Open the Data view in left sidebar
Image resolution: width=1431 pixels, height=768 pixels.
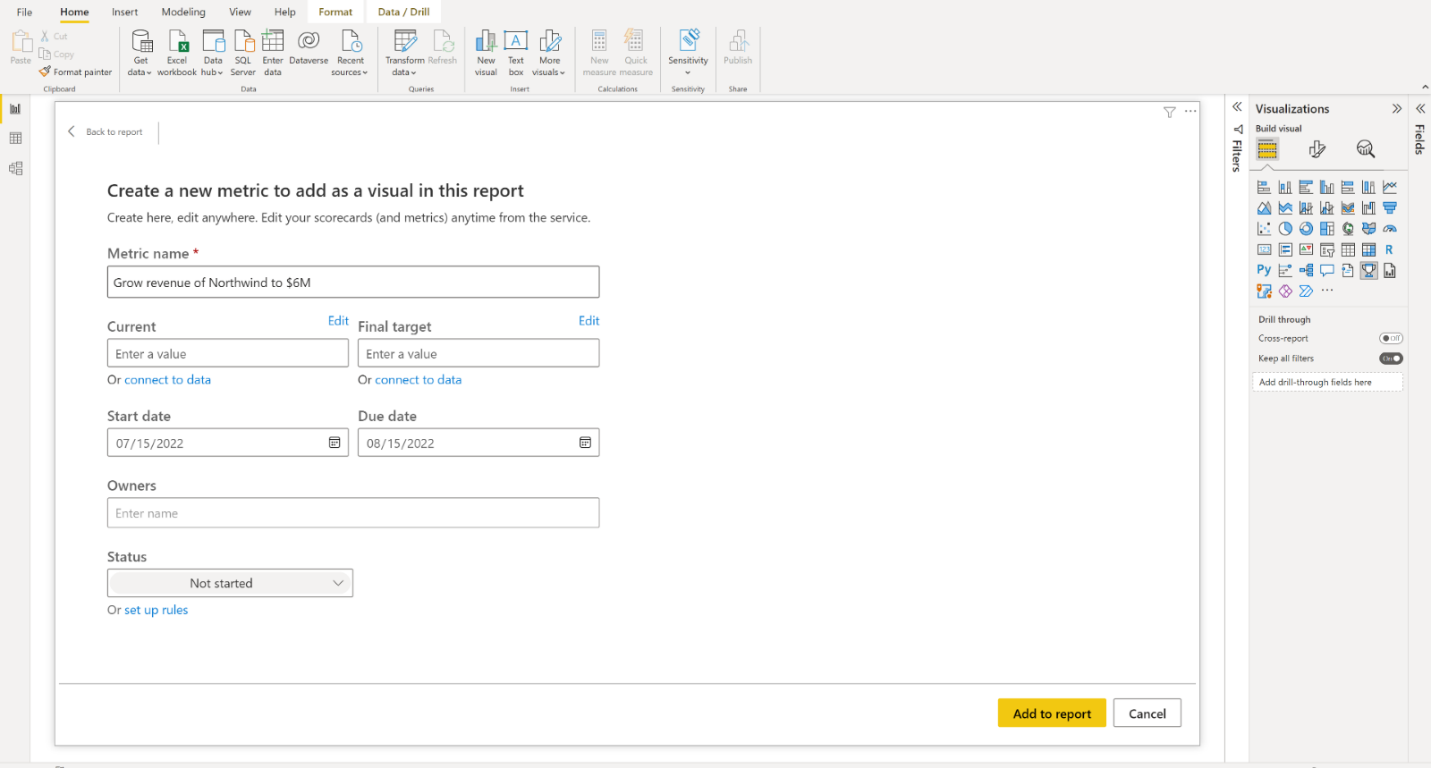pos(15,138)
